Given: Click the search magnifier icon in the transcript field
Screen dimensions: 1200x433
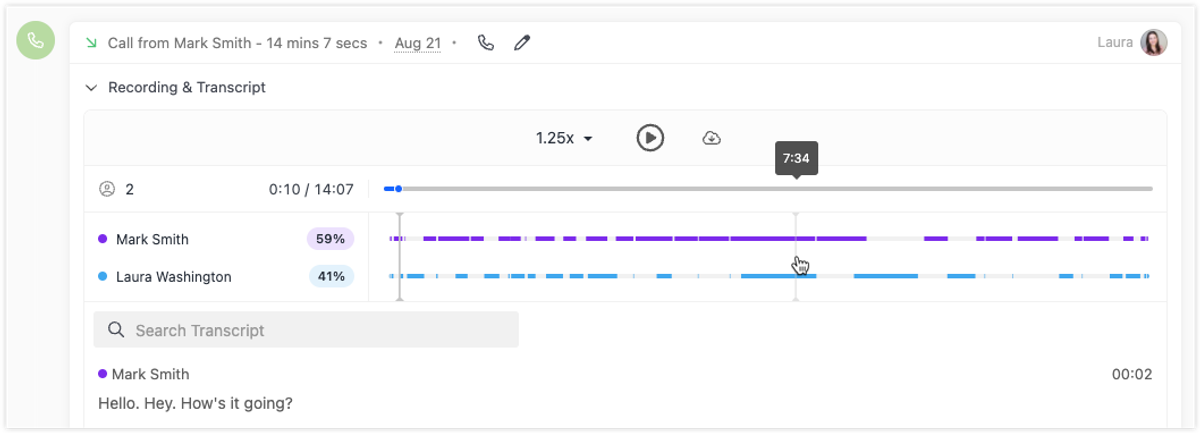Looking at the screenshot, I should click(x=116, y=330).
